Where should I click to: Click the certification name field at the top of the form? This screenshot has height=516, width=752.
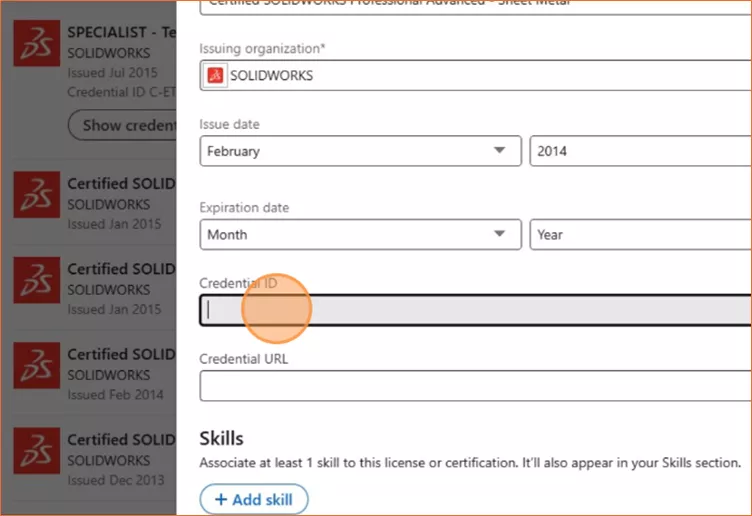(x=476, y=7)
